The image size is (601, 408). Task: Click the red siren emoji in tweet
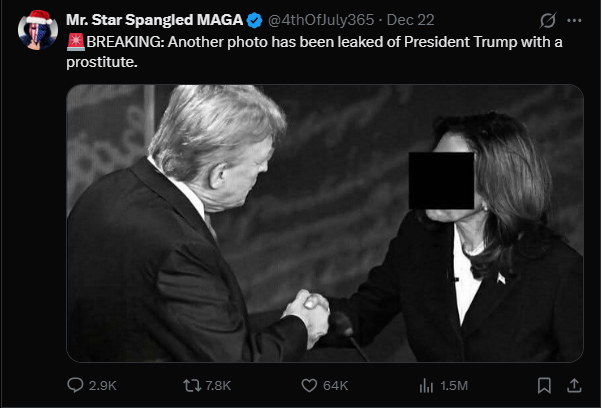[76, 41]
